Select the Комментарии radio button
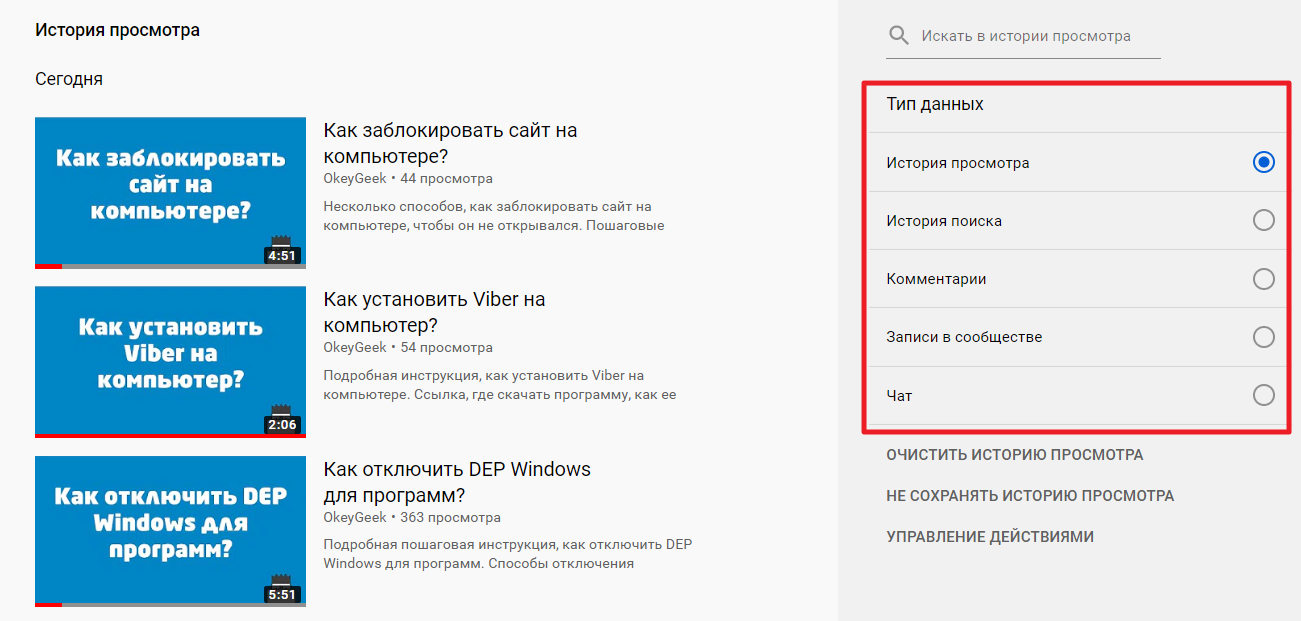The height and width of the screenshot is (621, 1301). coord(1263,279)
